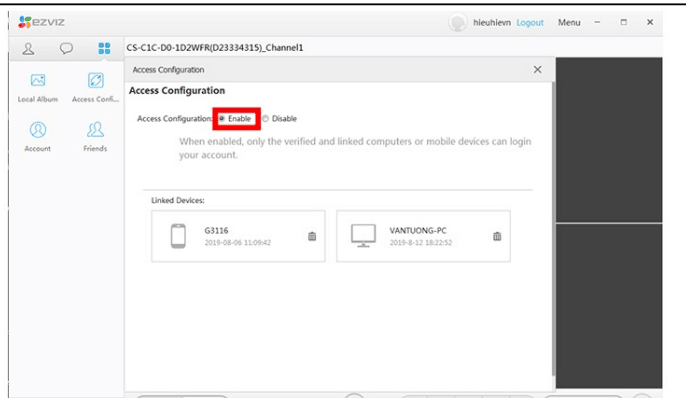Image resolution: width=686 pixels, height=398 pixels.
Task: Open the Local Album icon
Action: (38, 81)
